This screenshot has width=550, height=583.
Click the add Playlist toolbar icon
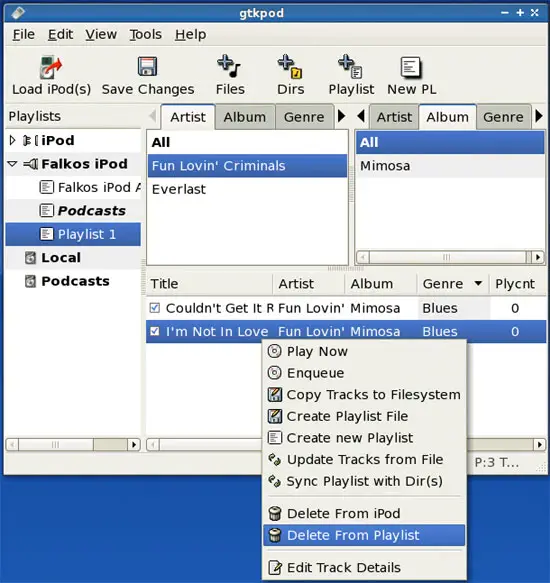pos(350,67)
